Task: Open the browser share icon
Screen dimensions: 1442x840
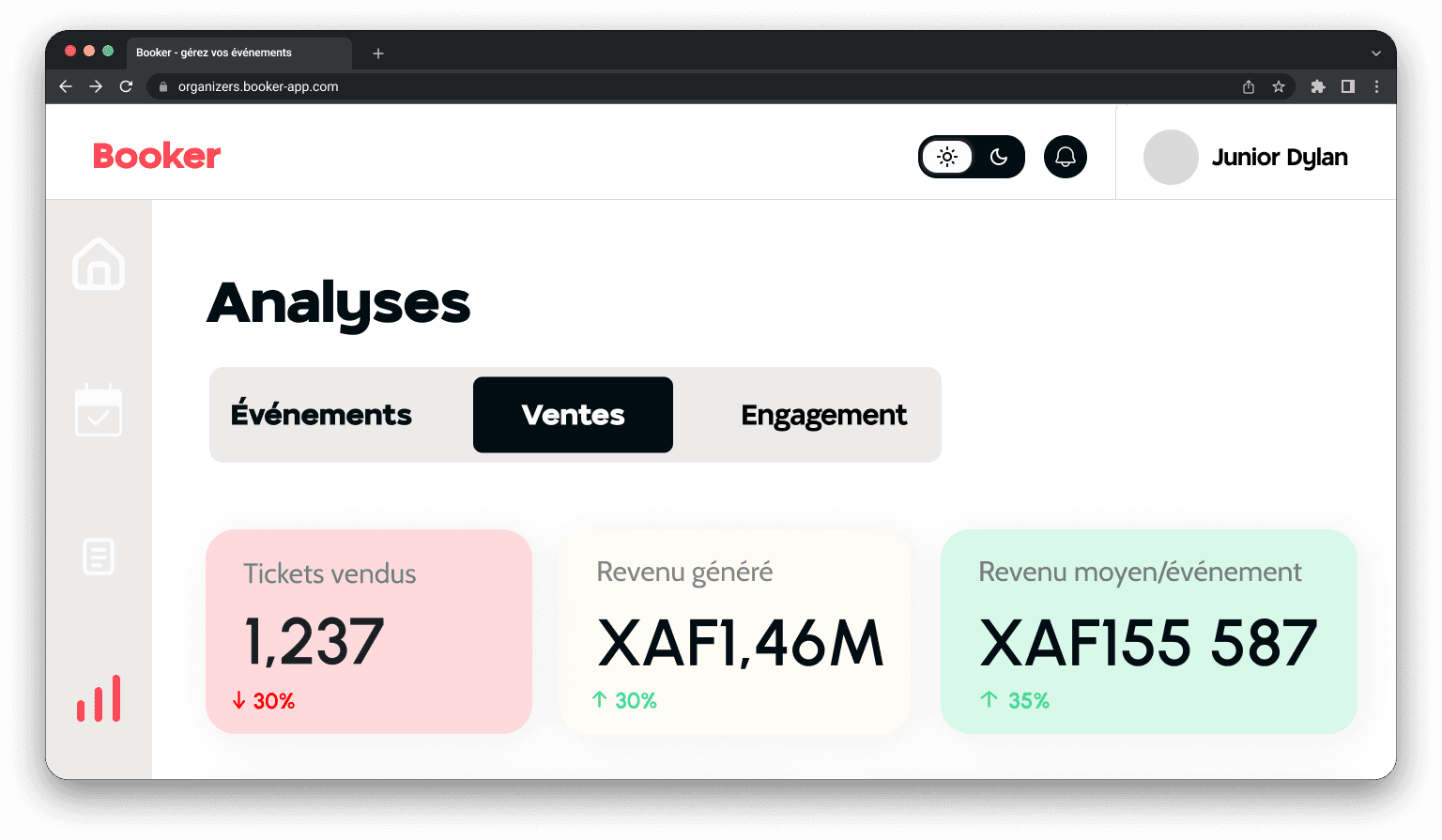Action: (1249, 86)
